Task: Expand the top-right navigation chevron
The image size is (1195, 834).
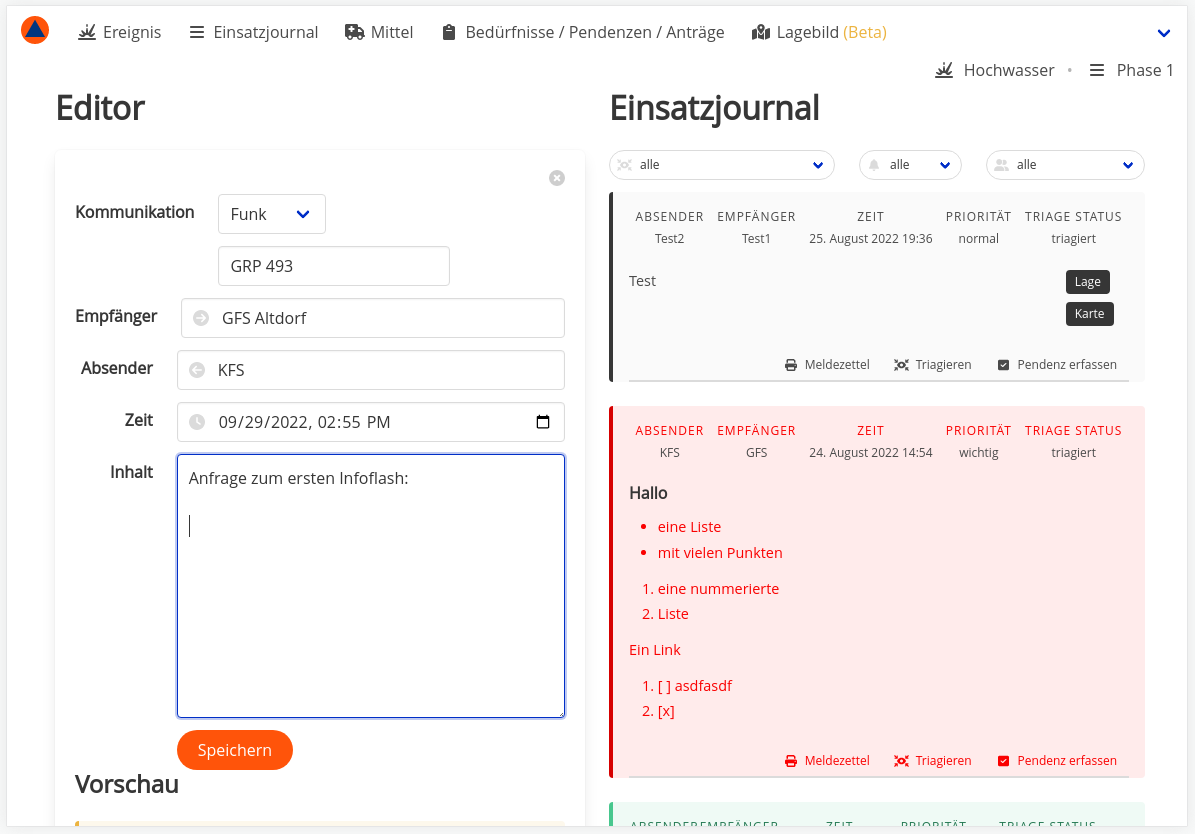Action: [x=1163, y=33]
